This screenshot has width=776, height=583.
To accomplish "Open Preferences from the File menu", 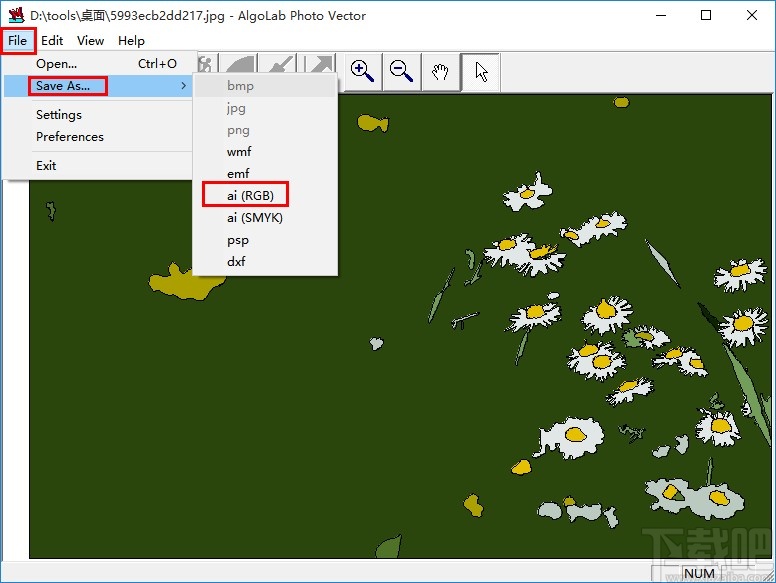I will [70, 137].
